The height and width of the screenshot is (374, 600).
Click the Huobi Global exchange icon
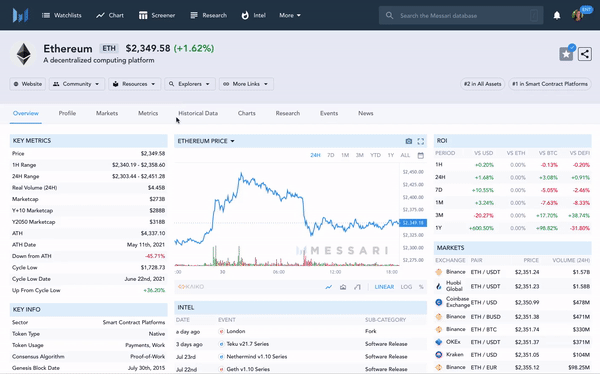point(439,286)
